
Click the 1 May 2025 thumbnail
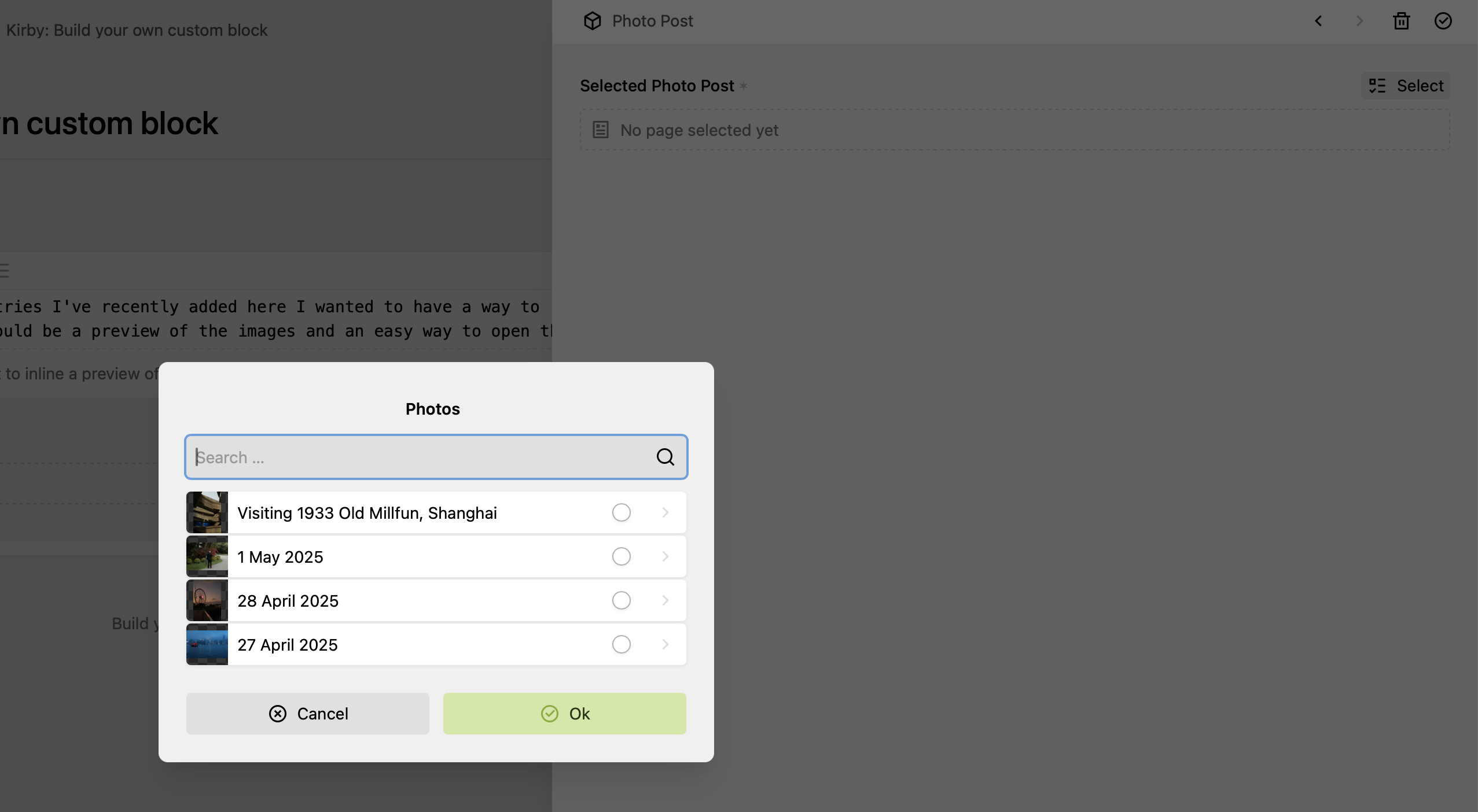coord(207,556)
